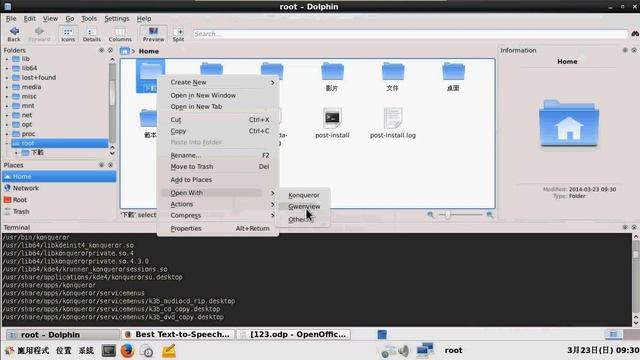
Task: Switch to Columns view mode
Action: [120, 34]
